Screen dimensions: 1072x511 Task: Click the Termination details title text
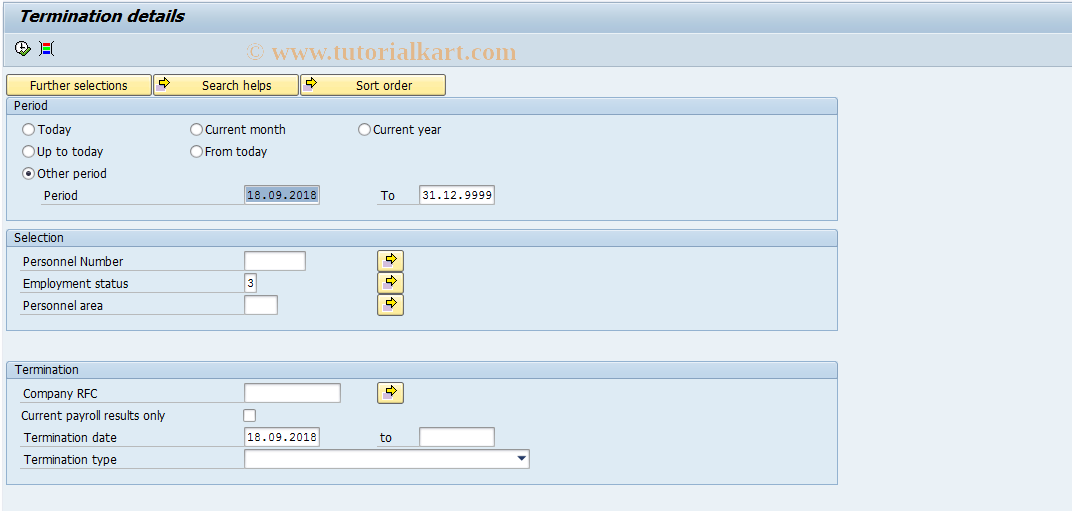pos(102,16)
